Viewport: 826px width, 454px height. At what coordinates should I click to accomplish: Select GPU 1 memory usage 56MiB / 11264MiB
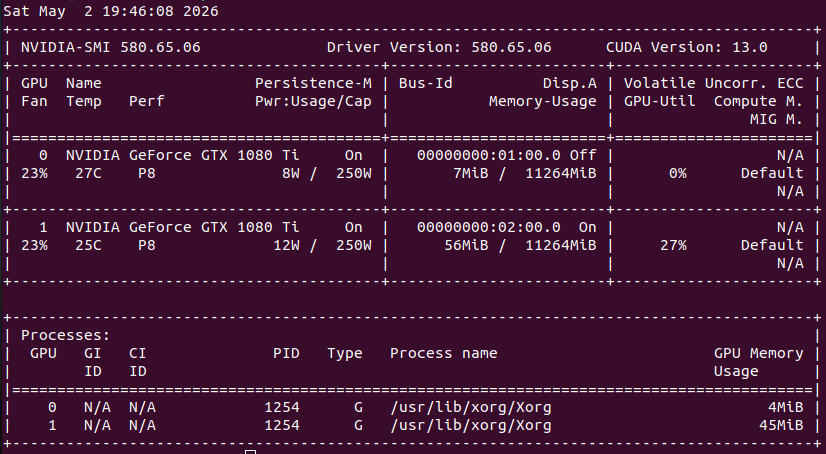(x=520, y=245)
